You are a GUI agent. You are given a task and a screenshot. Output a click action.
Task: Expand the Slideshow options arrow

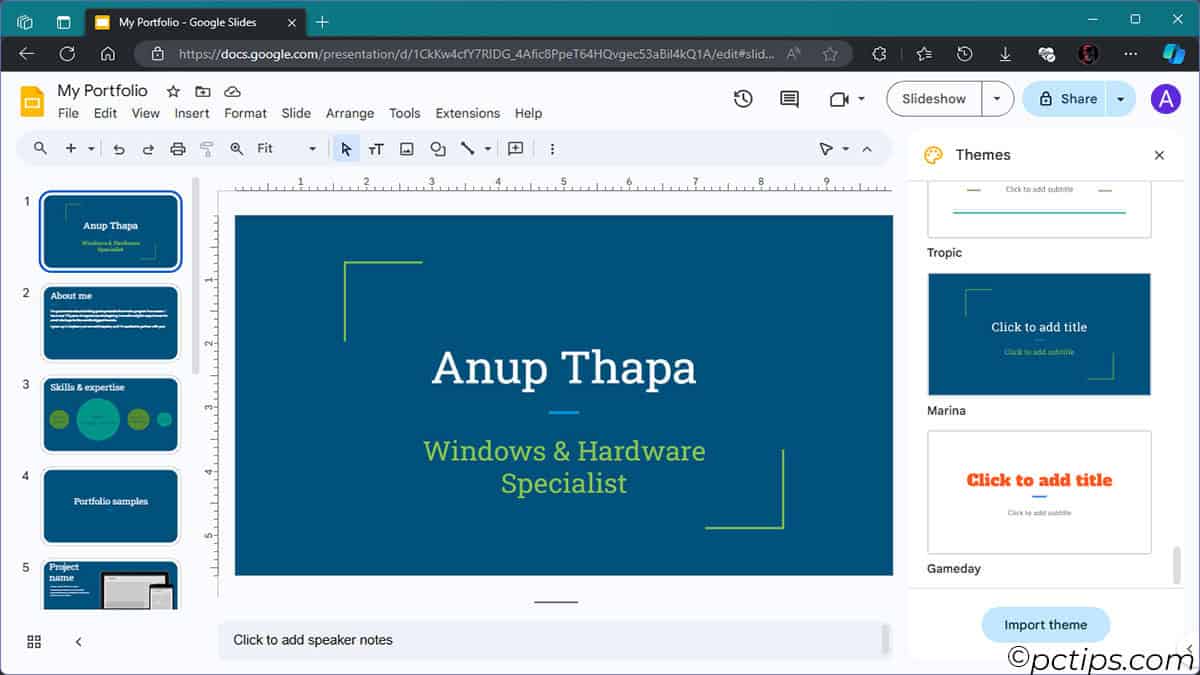pyautogui.click(x=997, y=99)
